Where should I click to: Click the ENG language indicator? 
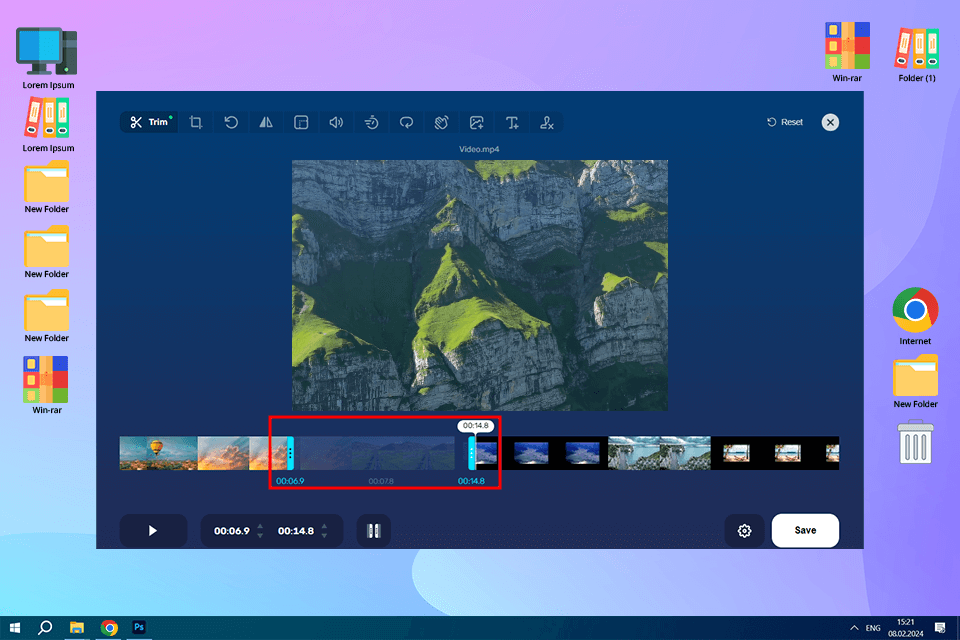[873, 628]
